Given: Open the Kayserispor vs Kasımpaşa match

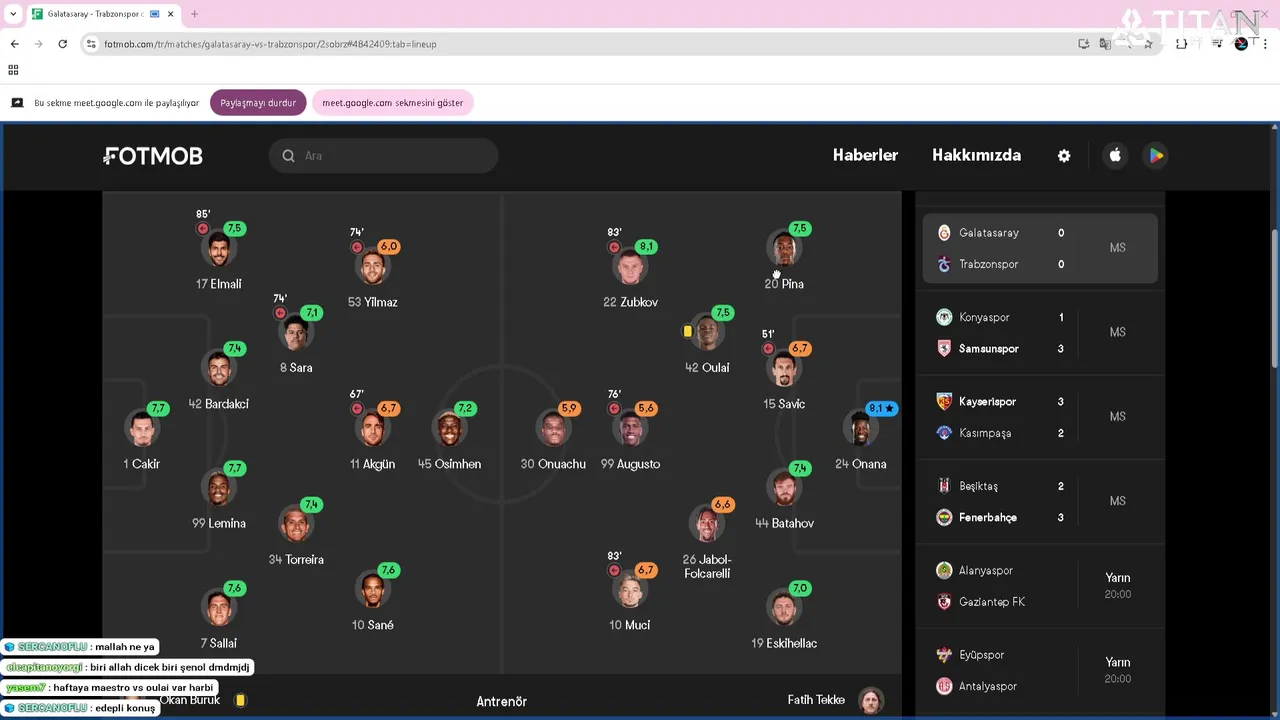Looking at the screenshot, I should tap(1040, 417).
